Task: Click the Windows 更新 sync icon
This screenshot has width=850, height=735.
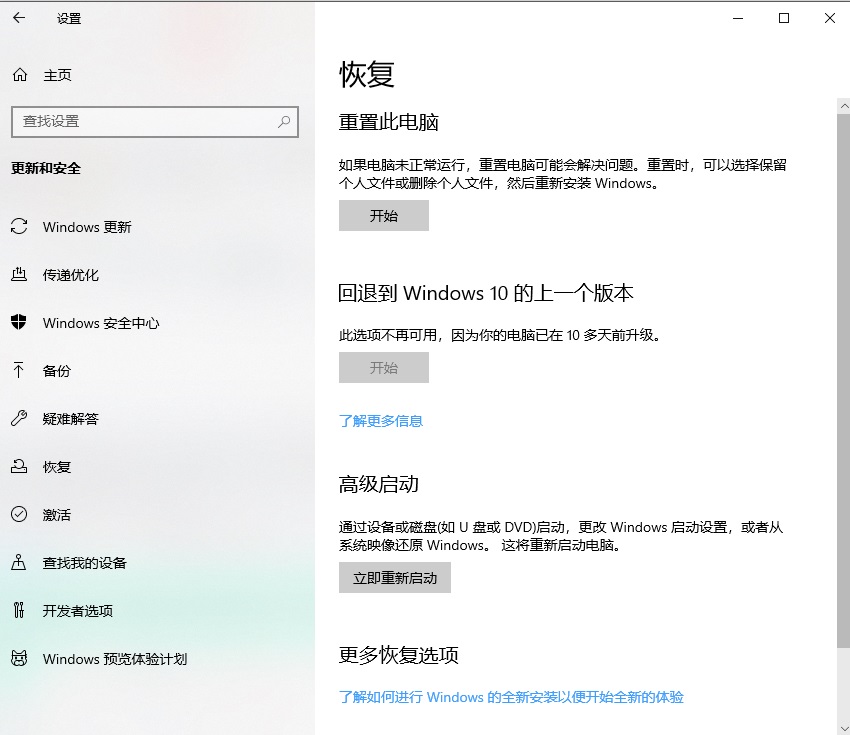Action: (19, 227)
